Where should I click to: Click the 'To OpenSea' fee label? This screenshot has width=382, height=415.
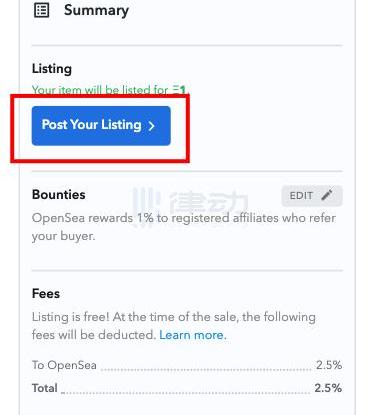[64, 365]
